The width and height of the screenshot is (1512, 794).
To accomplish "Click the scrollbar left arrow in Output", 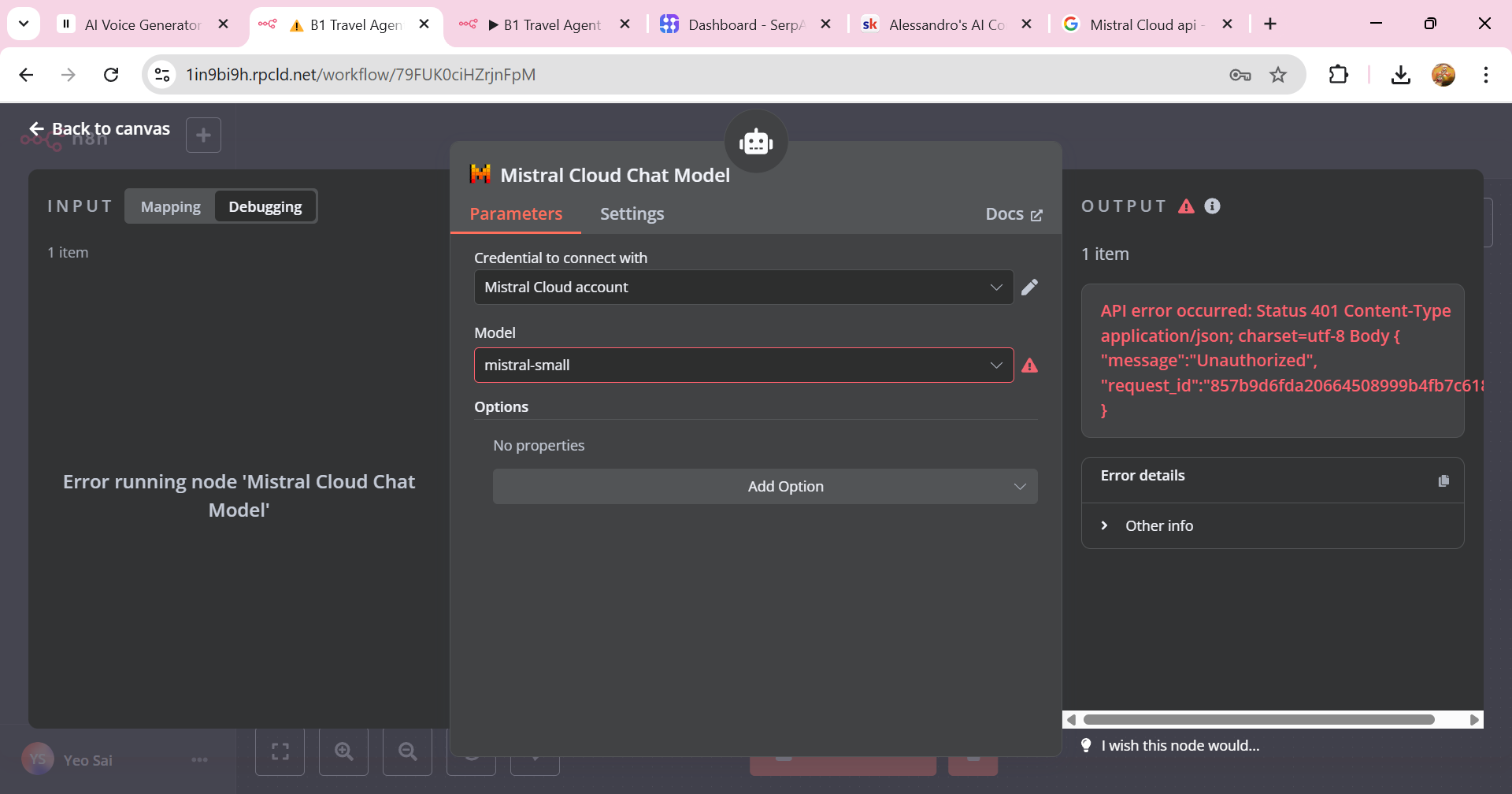I will [1071, 719].
